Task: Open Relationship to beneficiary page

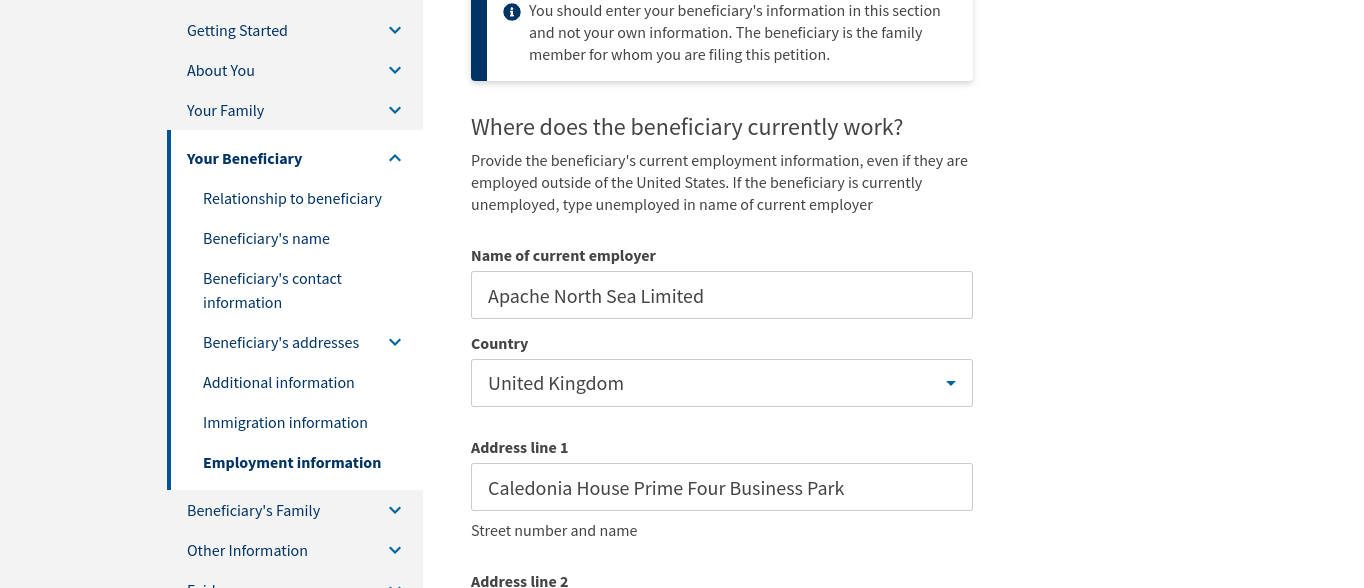Action: tap(292, 199)
